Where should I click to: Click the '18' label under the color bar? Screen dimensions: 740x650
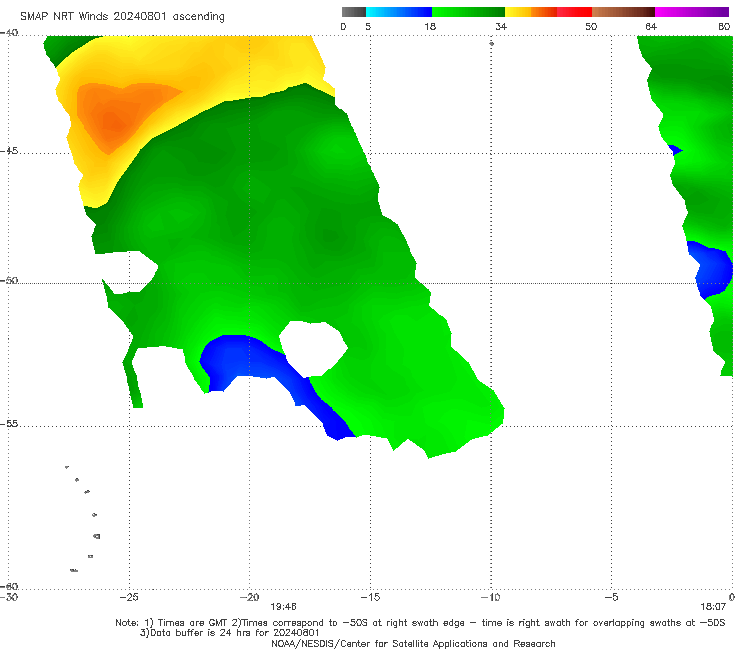430,26
